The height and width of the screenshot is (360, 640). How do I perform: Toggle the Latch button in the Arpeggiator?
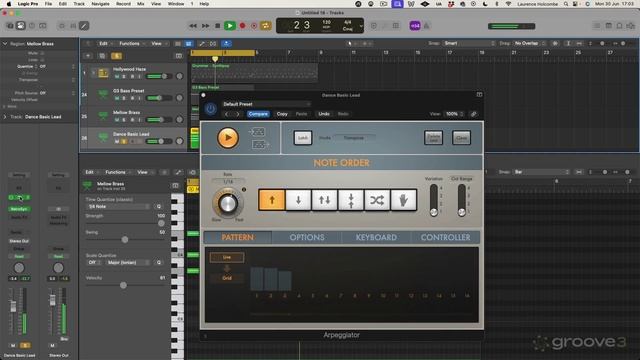coord(303,138)
